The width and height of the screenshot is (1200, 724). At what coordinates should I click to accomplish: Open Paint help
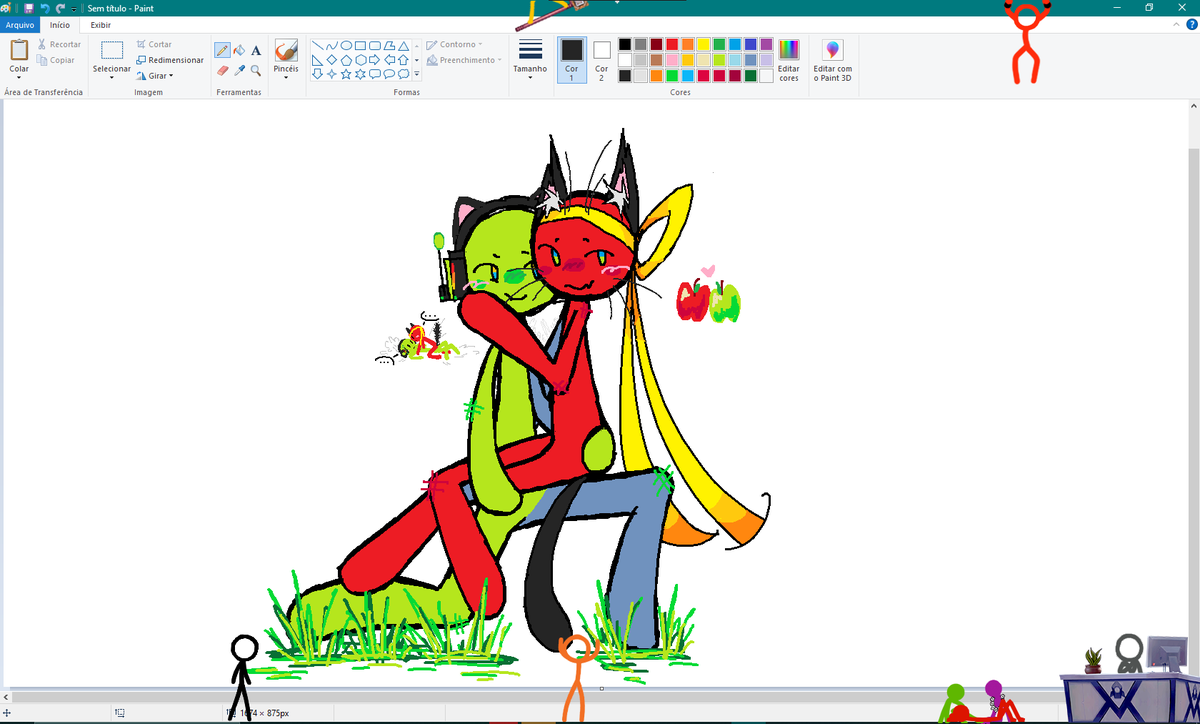click(1192, 24)
